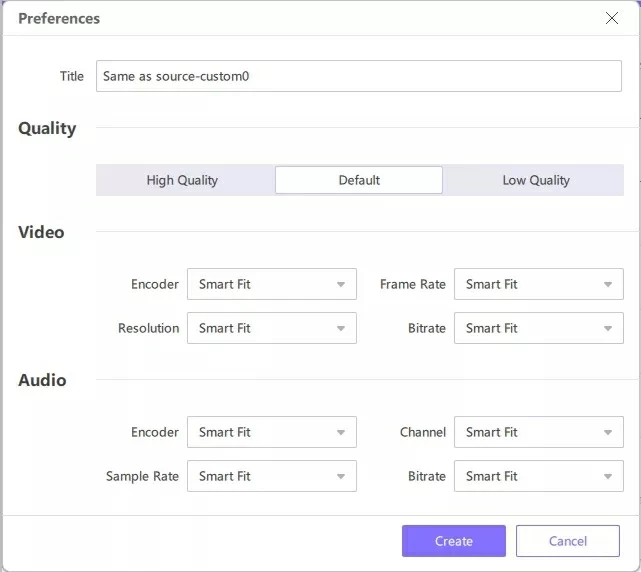Select the Default quality option

coord(359,180)
